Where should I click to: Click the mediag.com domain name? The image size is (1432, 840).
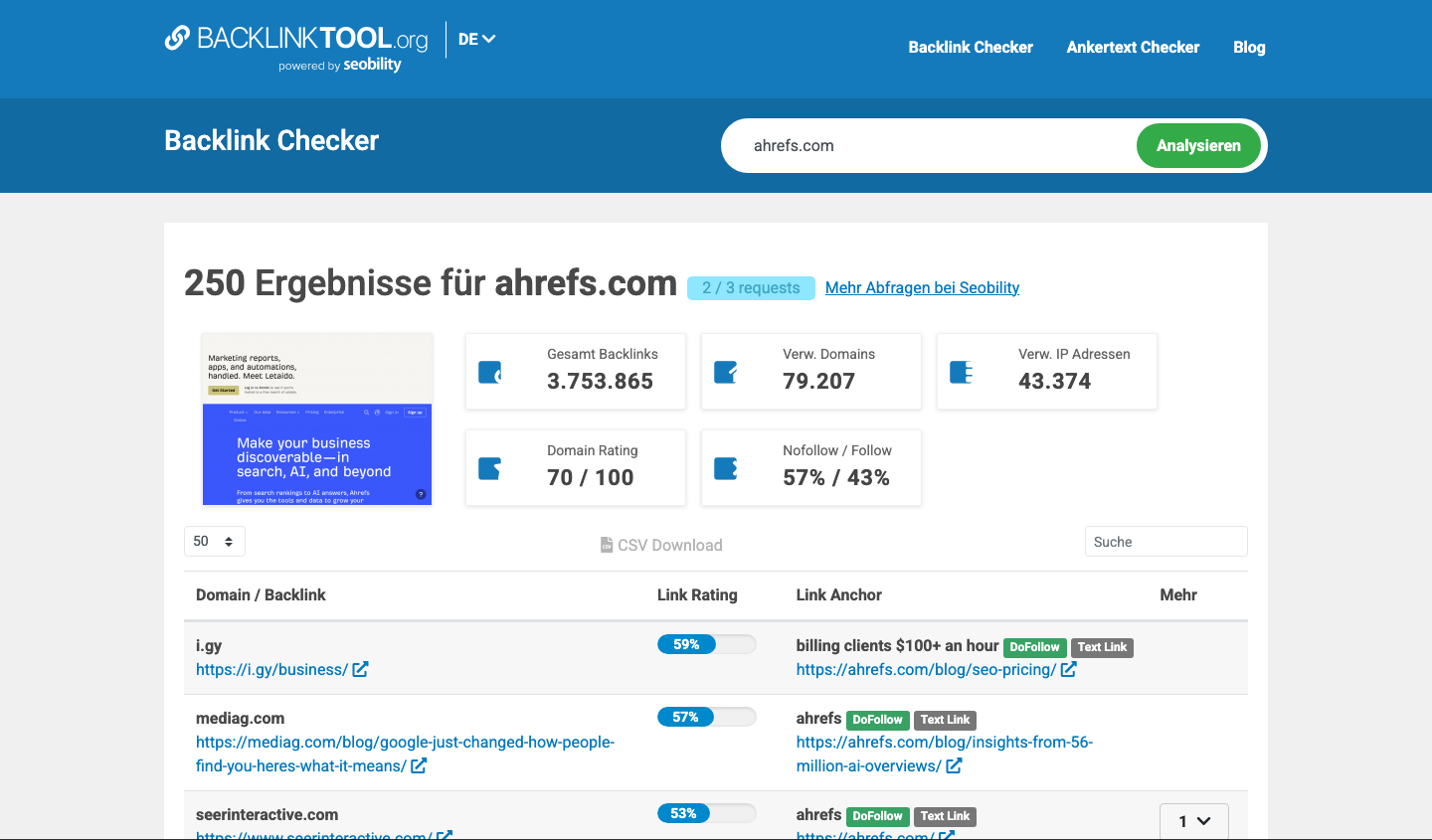pyautogui.click(x=240, y=718)
